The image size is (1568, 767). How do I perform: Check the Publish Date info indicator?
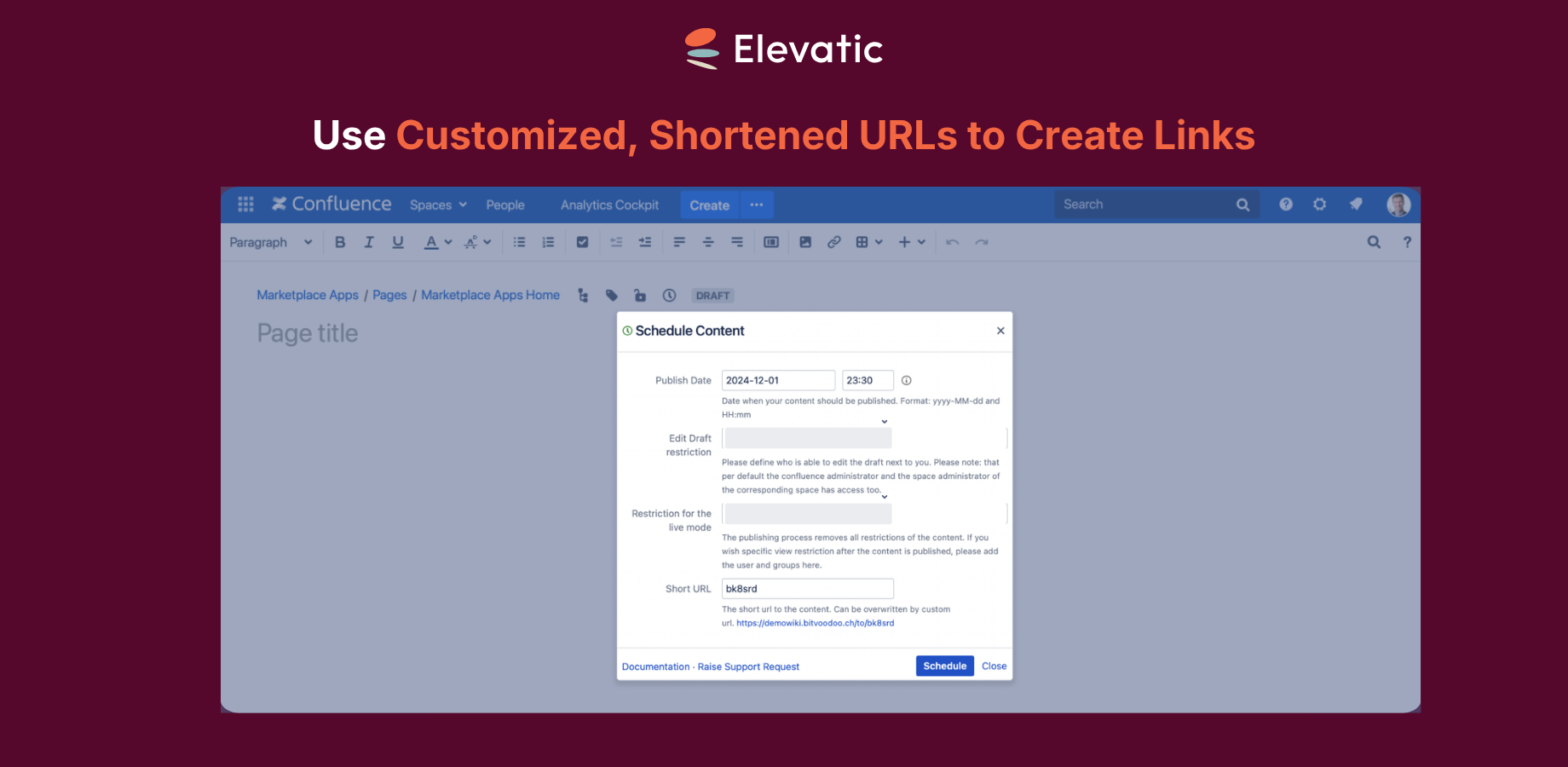(906, 380)
